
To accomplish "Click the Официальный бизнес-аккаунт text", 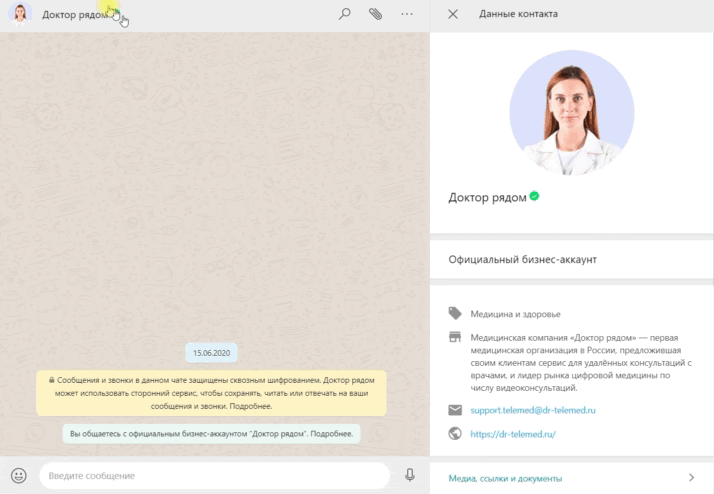I will point(522,260).
